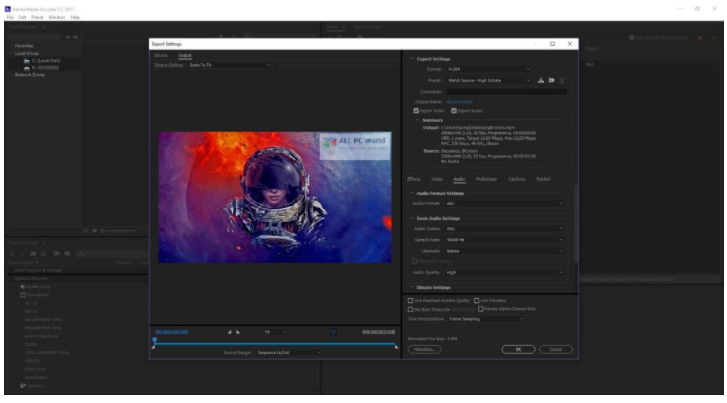Viewport: 727px width, 403px height.
Task: Enable the Use Previews checkbox
Action: coord(477,301)
